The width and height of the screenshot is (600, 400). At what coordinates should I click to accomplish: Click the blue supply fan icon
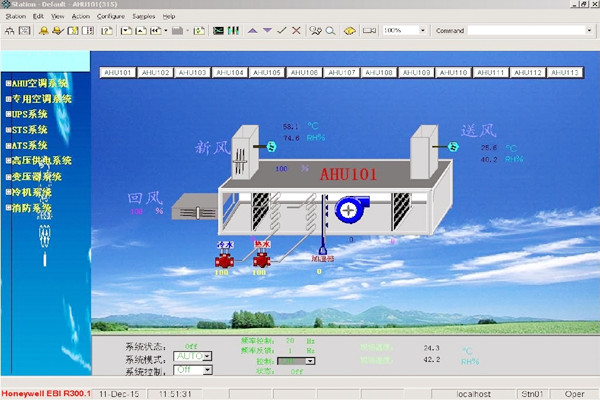(x=350, y=208)
